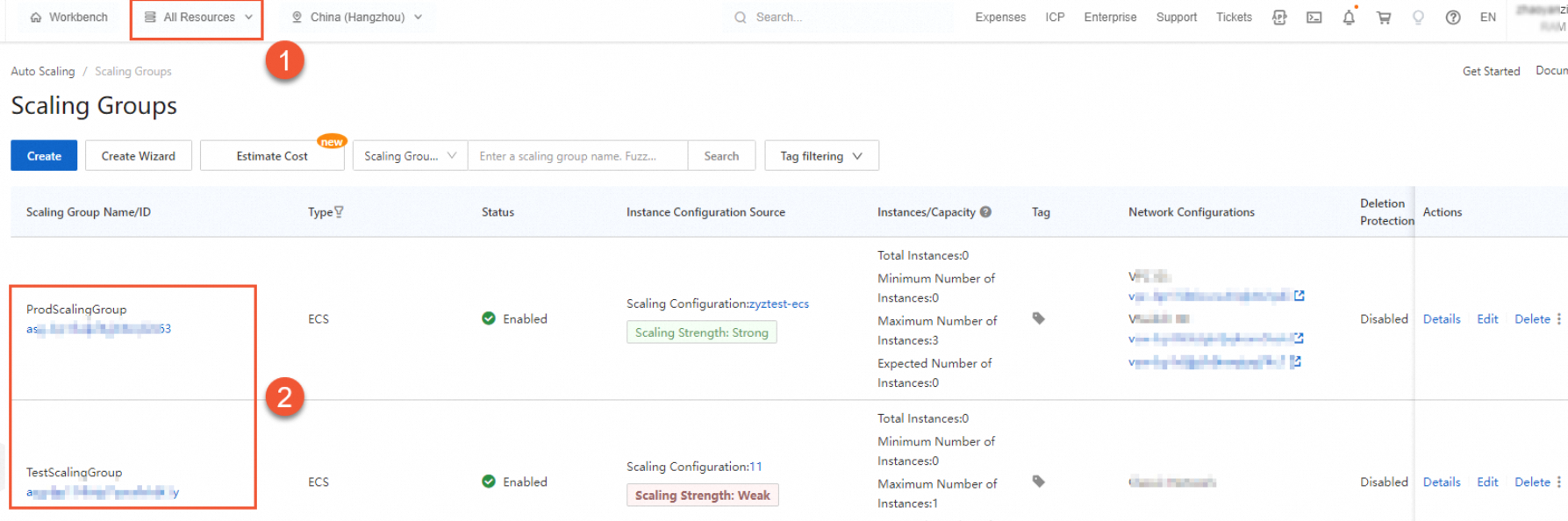This screenshot has height=521, width=1568.
Task: Expand the All Resources dropdown
Action: [198, 18]
